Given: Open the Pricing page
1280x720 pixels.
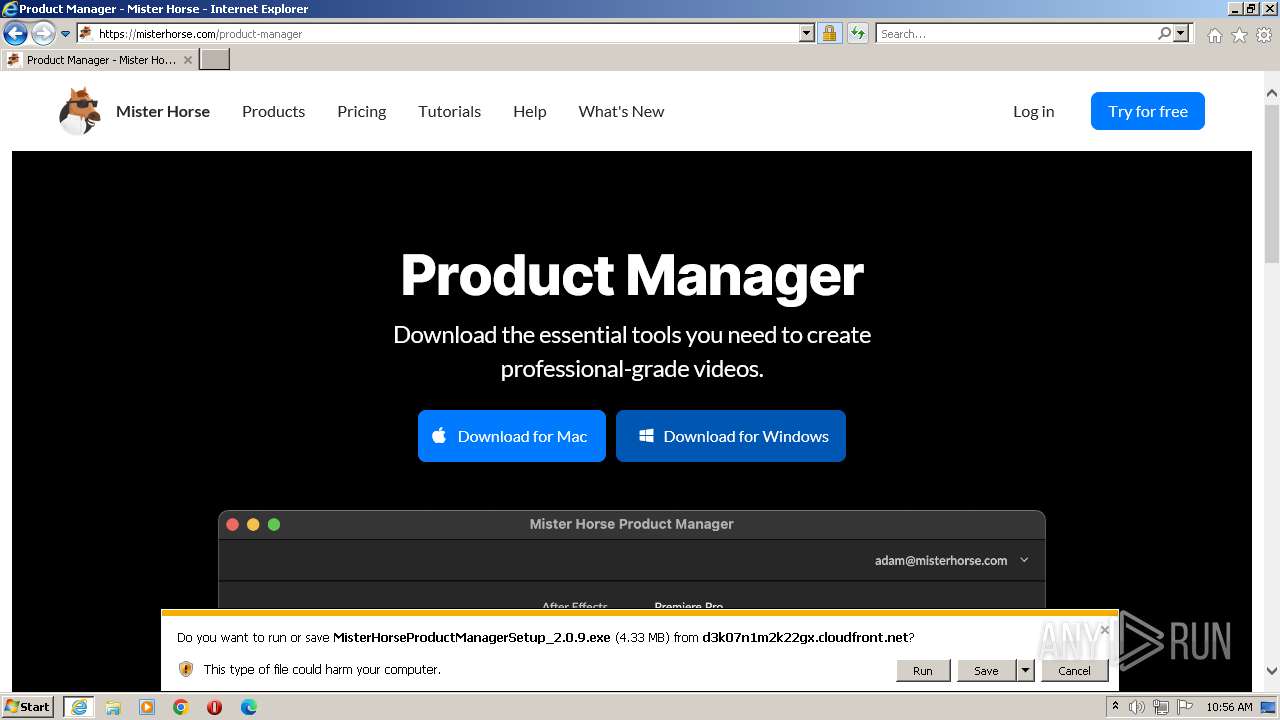Looking at the screenshot, I should pos(361,111).
